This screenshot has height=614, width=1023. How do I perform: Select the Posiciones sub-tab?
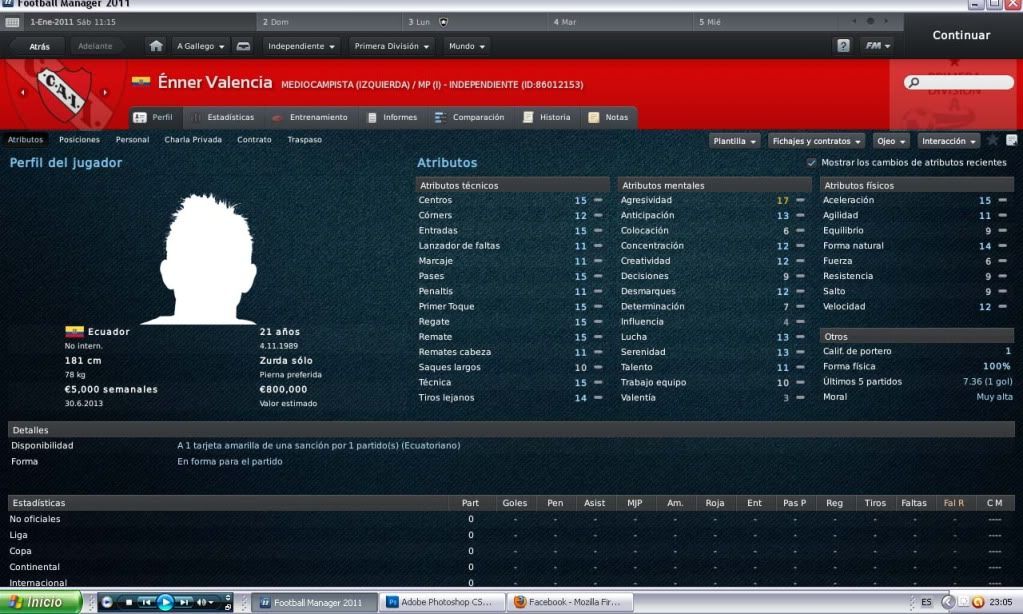[80, 140]
